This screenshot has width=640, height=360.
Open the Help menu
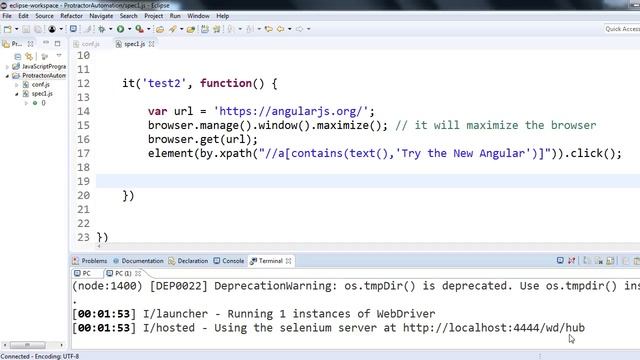pos(222,16)
